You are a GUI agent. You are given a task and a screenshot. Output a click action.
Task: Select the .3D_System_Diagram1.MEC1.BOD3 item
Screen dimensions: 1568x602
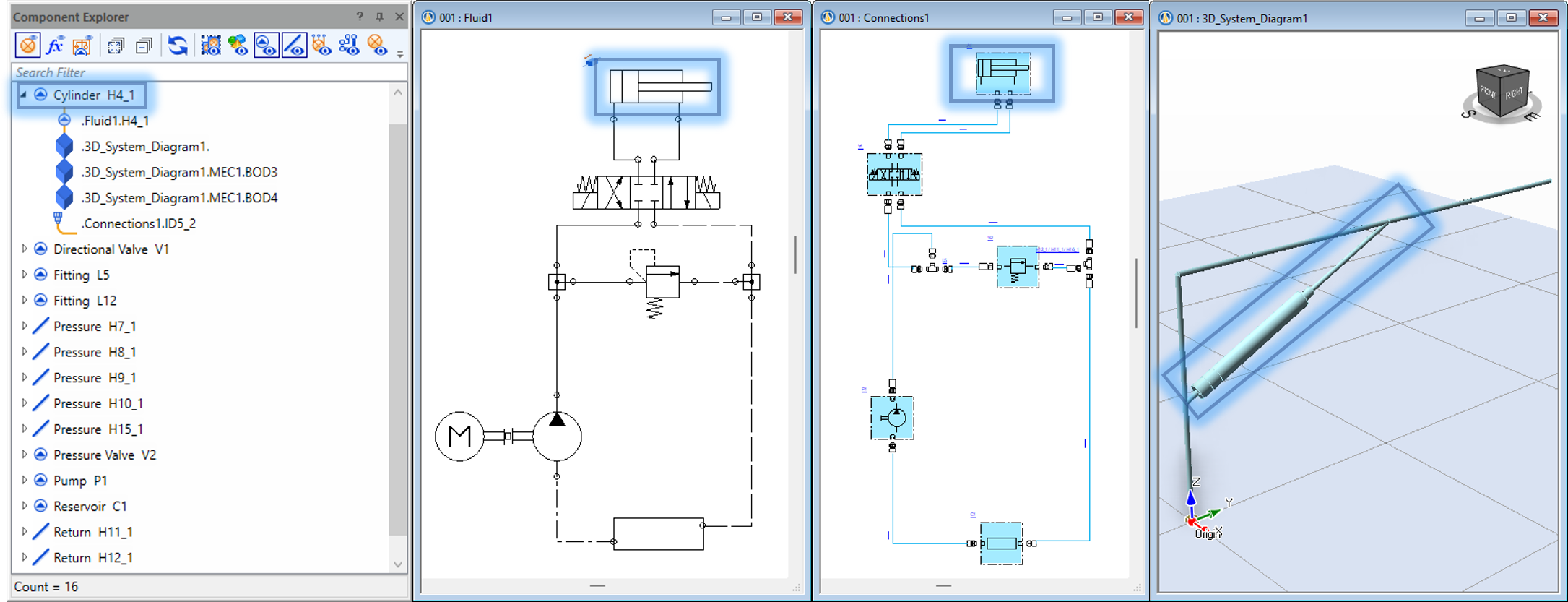pos(178,173)
